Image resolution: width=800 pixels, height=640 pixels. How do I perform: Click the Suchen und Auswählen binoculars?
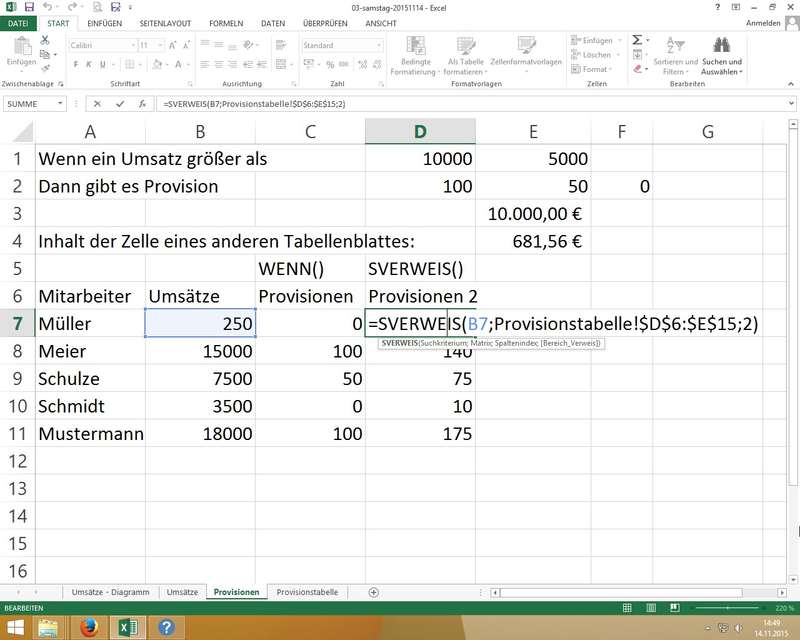click(x=720, y=44)
